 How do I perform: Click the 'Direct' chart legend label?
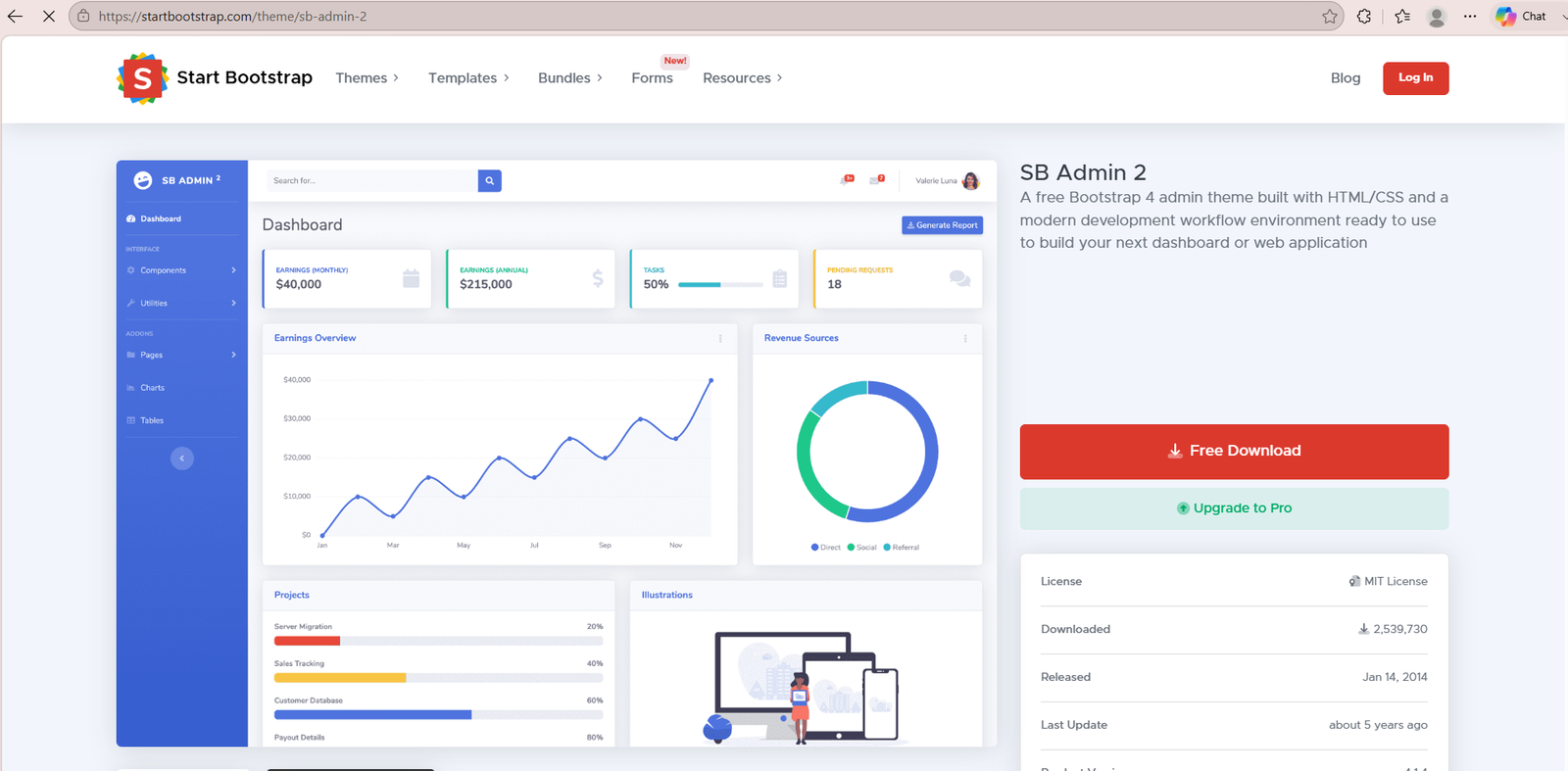pos(830,548)
